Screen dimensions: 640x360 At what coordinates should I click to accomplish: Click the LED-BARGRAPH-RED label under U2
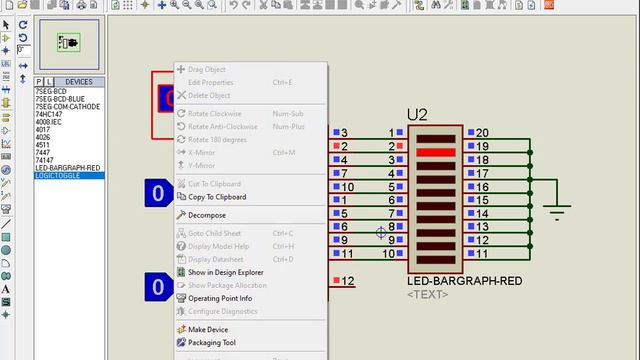pyautogui.click(x=464, y=281)
